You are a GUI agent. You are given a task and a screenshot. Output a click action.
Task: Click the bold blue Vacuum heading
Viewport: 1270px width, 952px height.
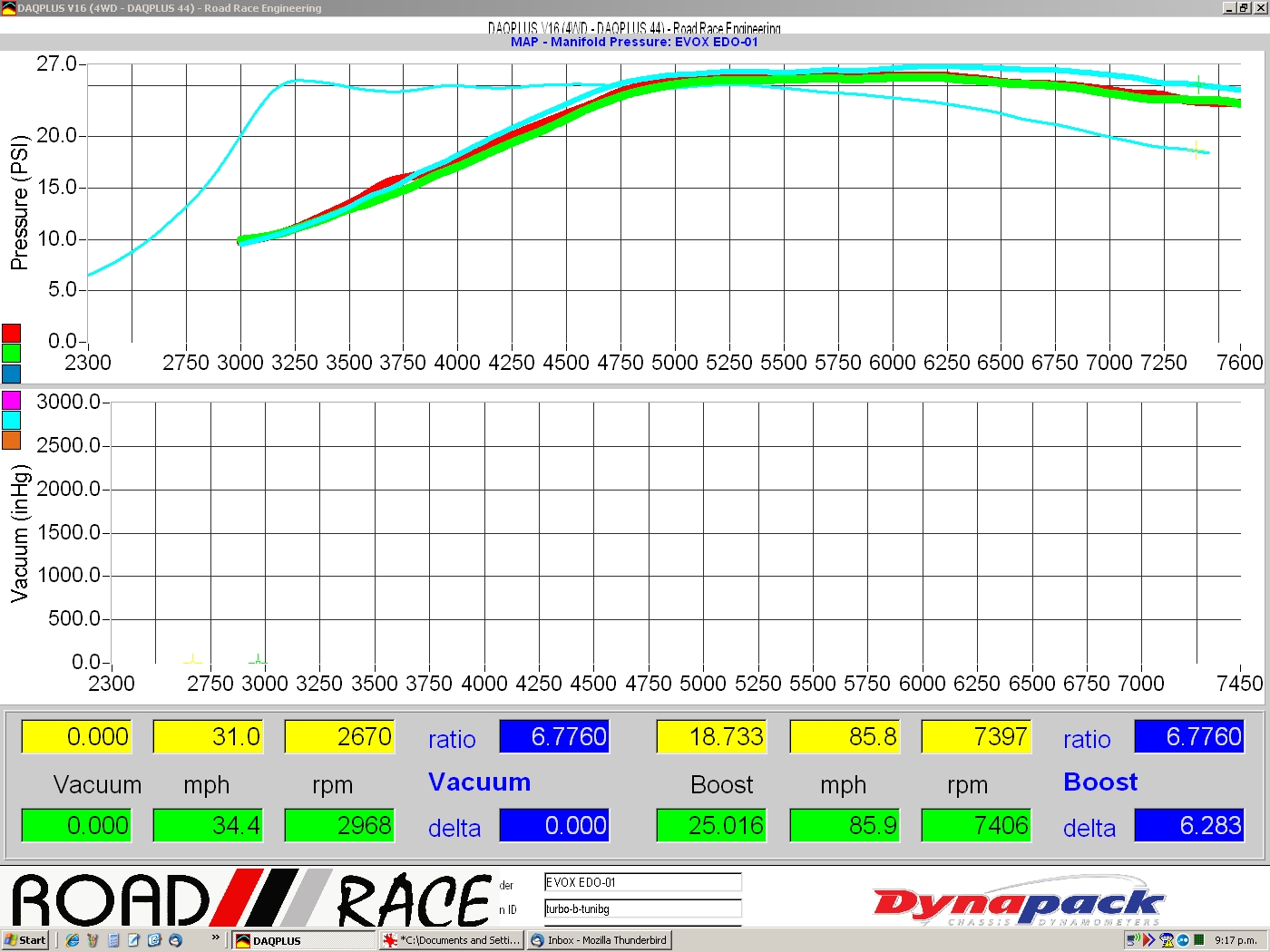(x=479, y=782)
